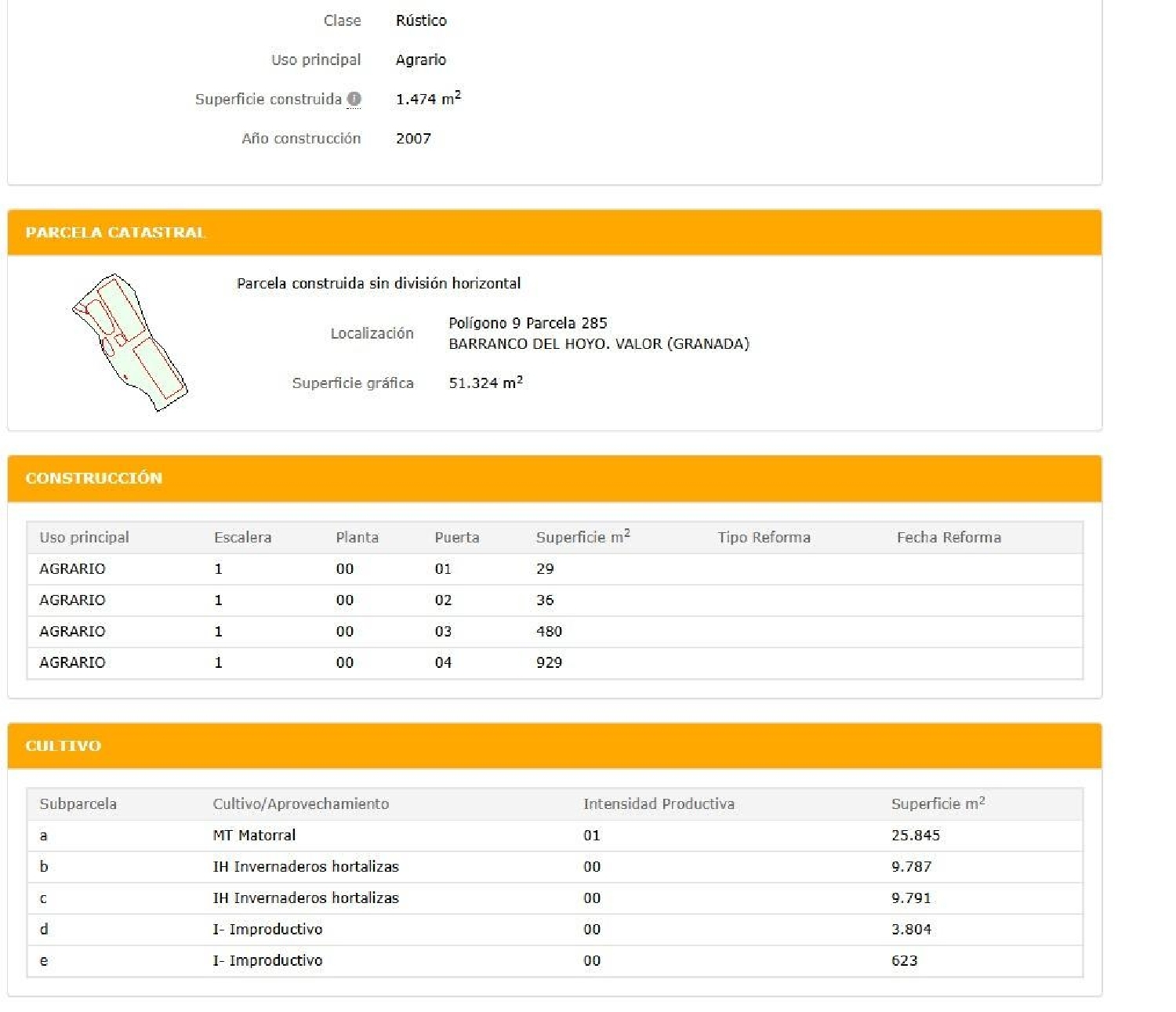This screenshot has height=1012, width=1176.
Task: Select the Clase value Rústico
Action: pos(420,21)
